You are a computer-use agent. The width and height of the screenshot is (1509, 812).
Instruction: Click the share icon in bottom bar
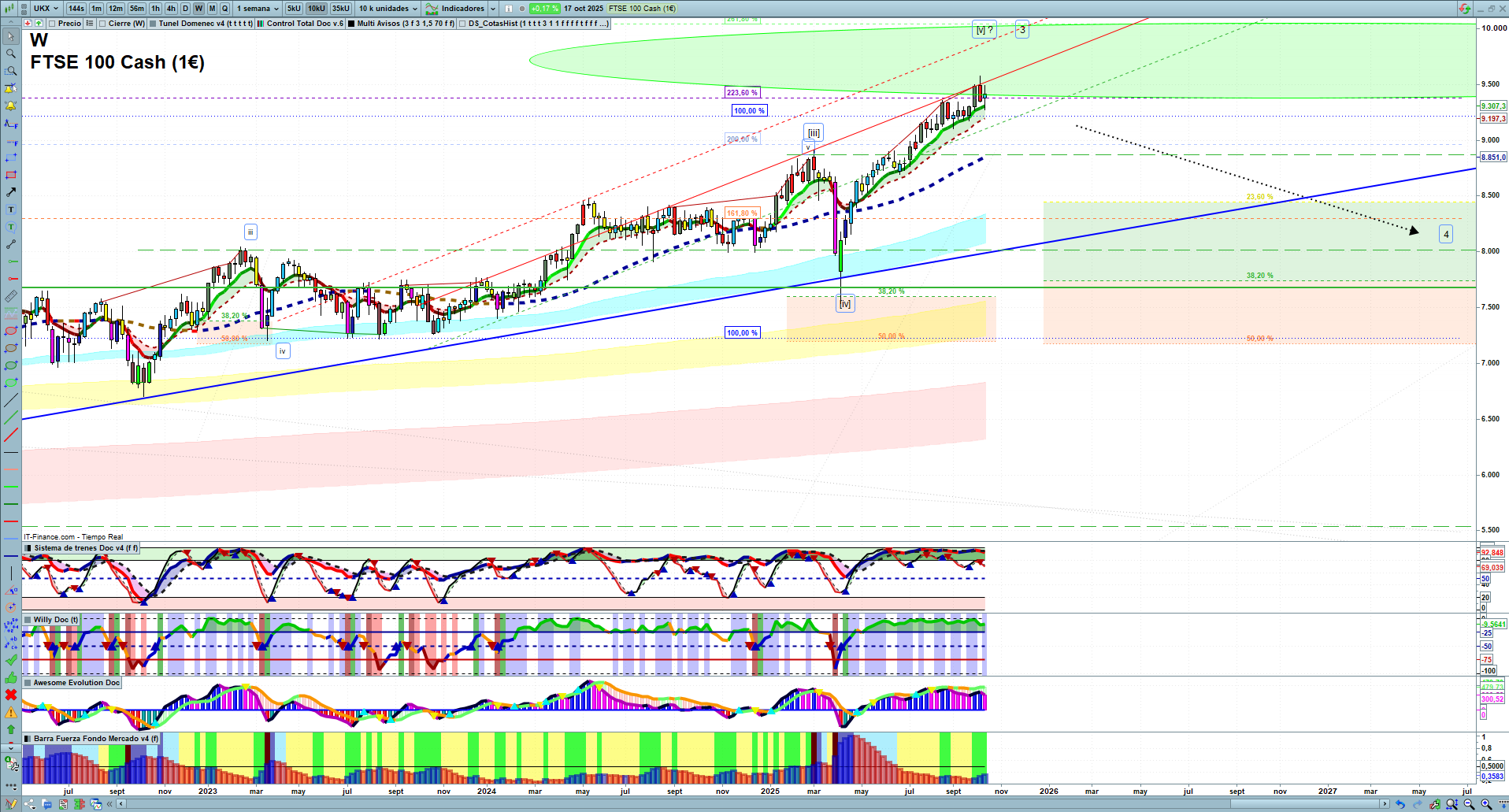click(30, 804)
